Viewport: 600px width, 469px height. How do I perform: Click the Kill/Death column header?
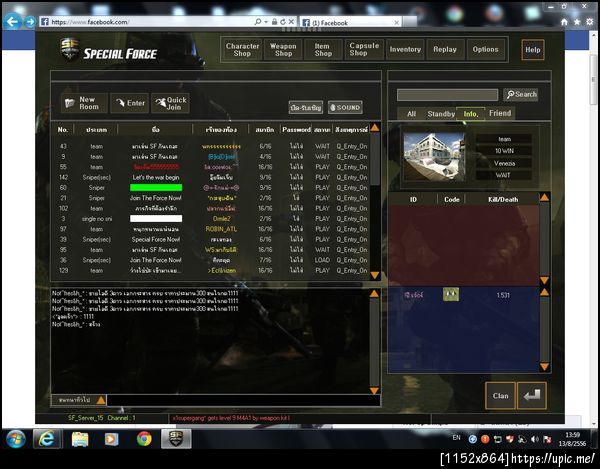pos(503,199)
